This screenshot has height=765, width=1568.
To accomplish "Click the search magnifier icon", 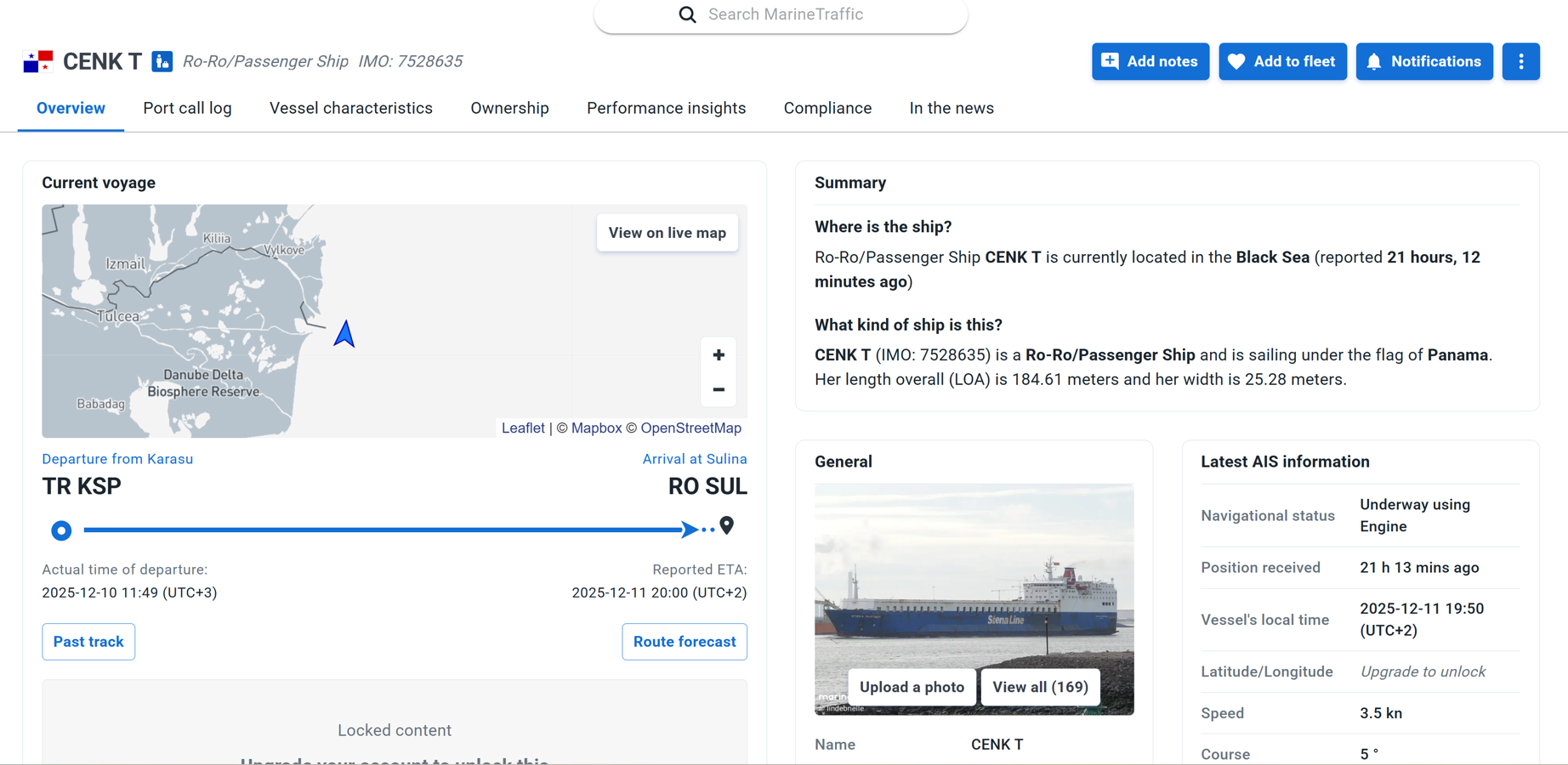I will (687, 14).
